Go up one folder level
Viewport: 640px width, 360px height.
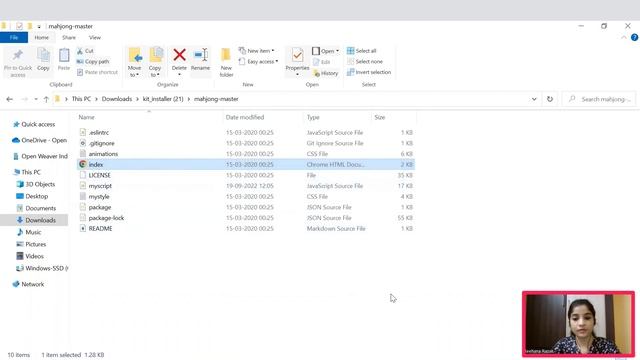point(46,99)
